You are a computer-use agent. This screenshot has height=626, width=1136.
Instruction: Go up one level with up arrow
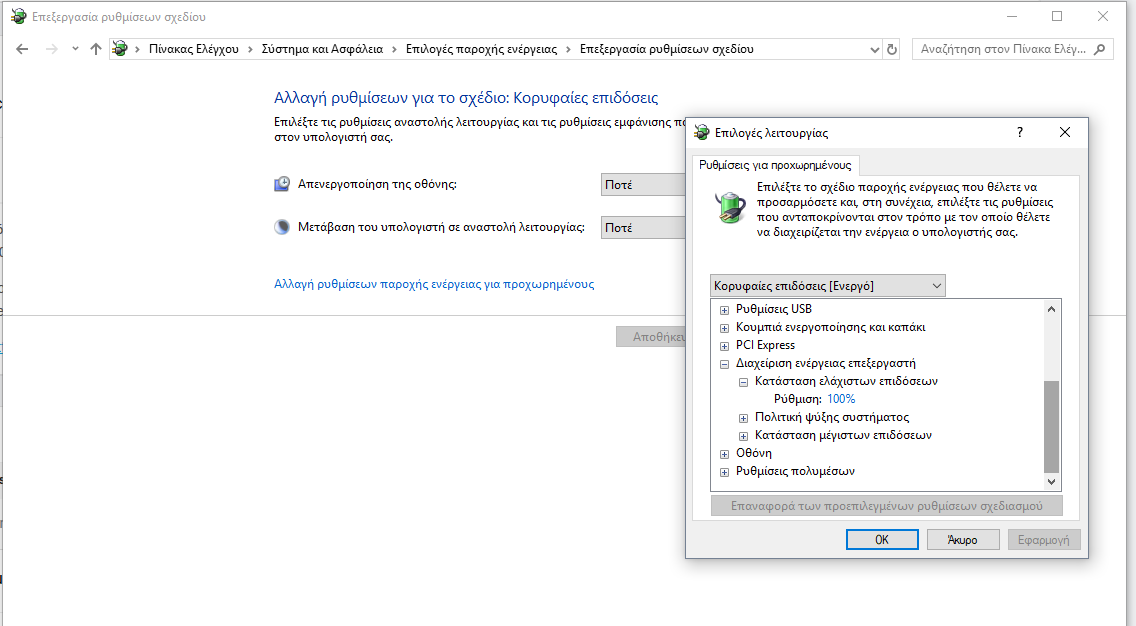(x=96, y=49)
